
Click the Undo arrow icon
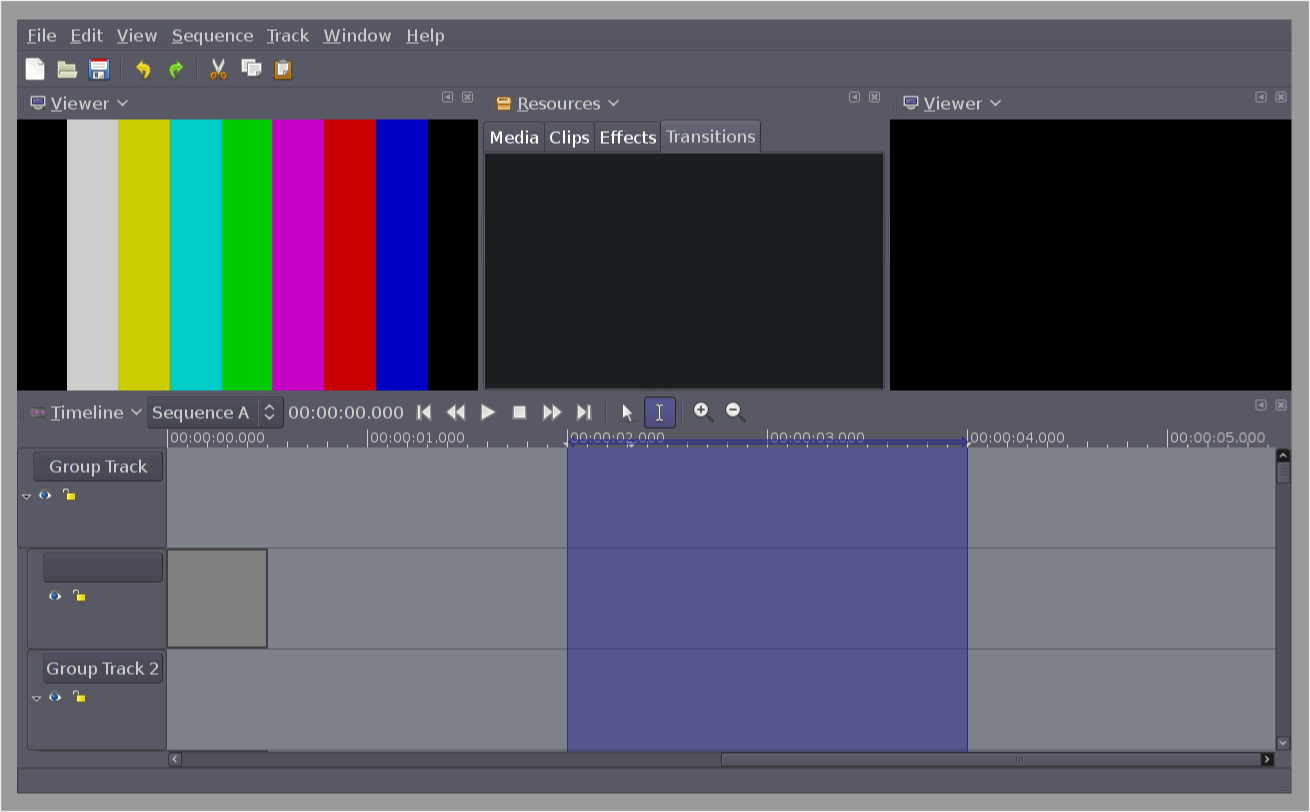tap(143, 69)
